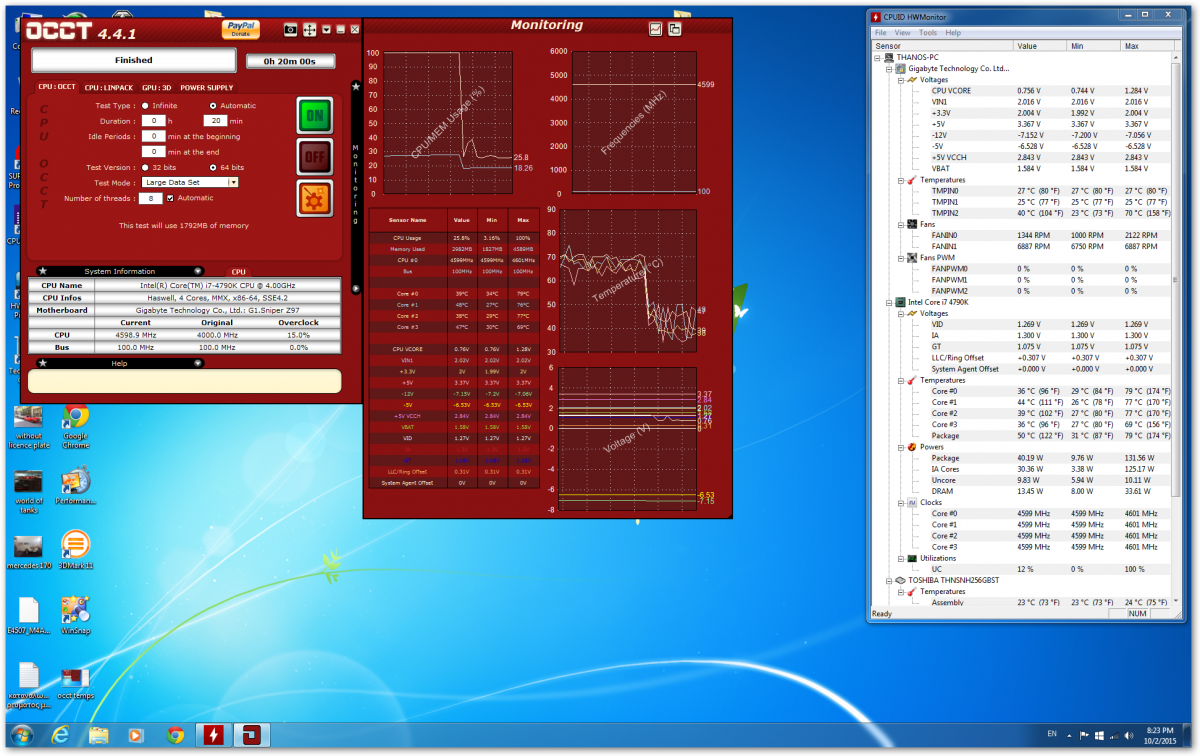Collapse the OCCT Monitoring side strip arrow
The width and height of the screenshot is (1200, 756).
[356, 289]
